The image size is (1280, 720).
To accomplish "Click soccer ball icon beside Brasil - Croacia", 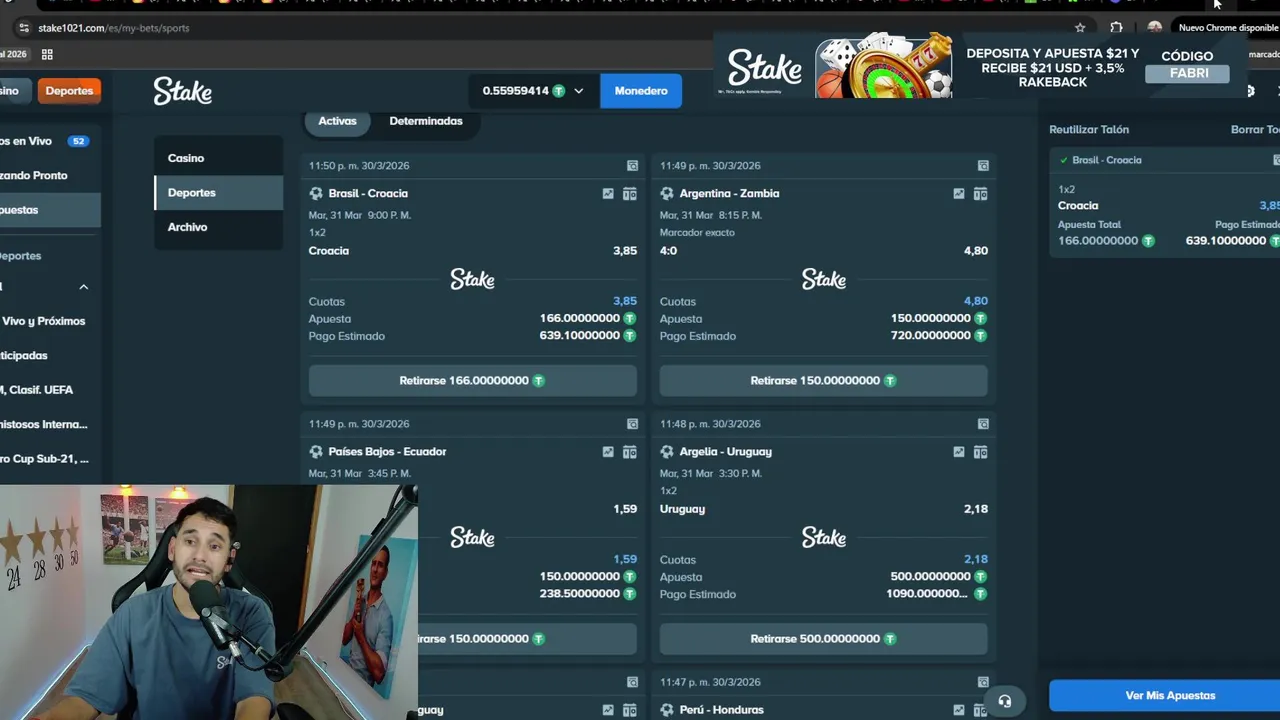I will 316,194.
